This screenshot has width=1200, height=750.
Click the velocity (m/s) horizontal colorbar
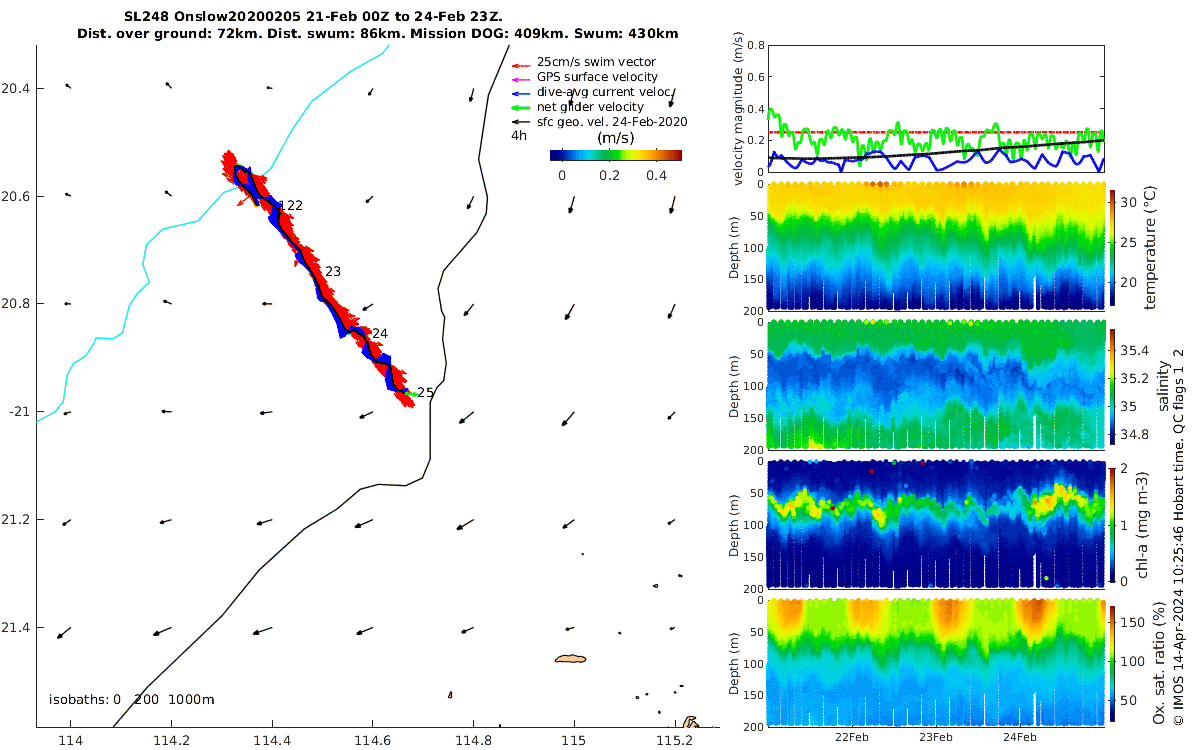tap(616, 155)
